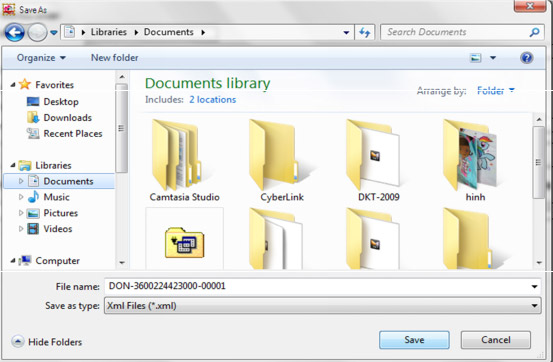Expand the Pictures library node
Screen dimensions: 553x362
(21, 213)
